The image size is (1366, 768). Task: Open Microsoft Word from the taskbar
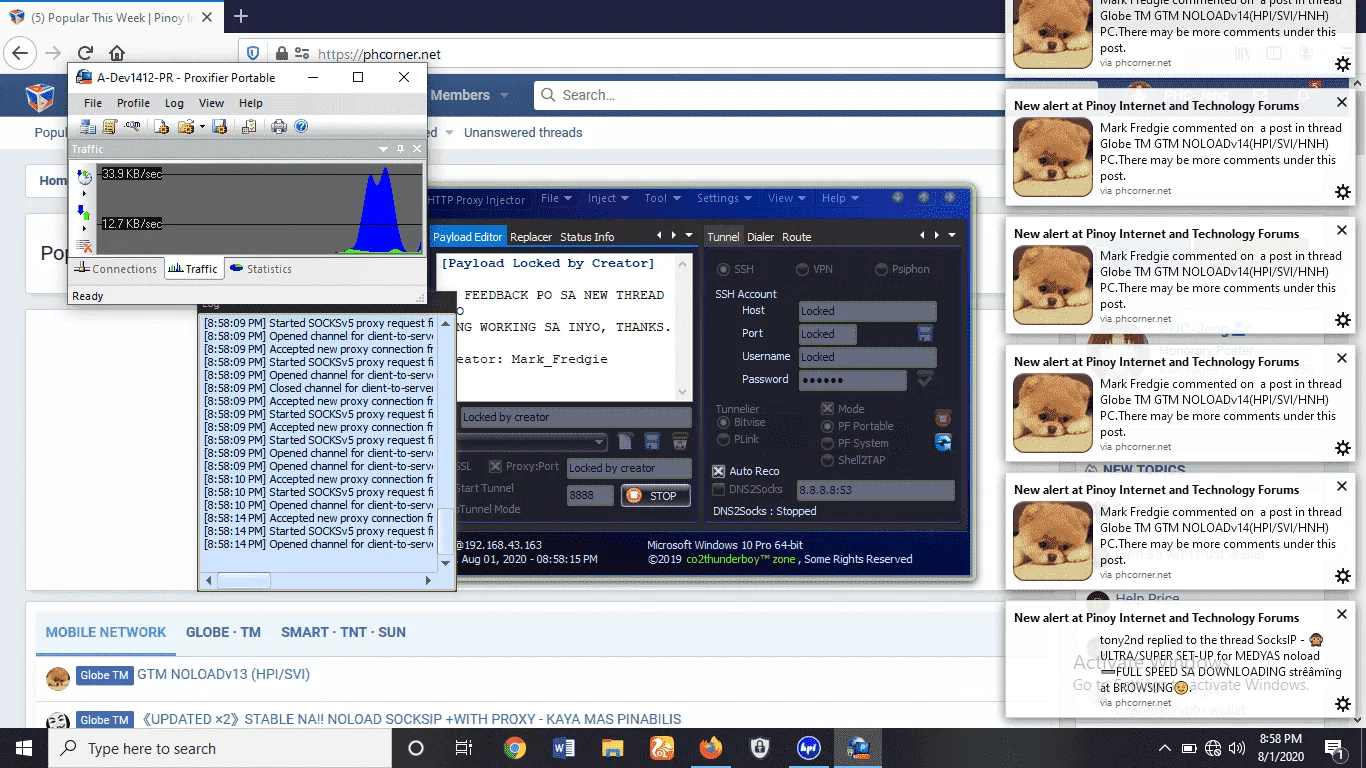click(x=563, y=748)
